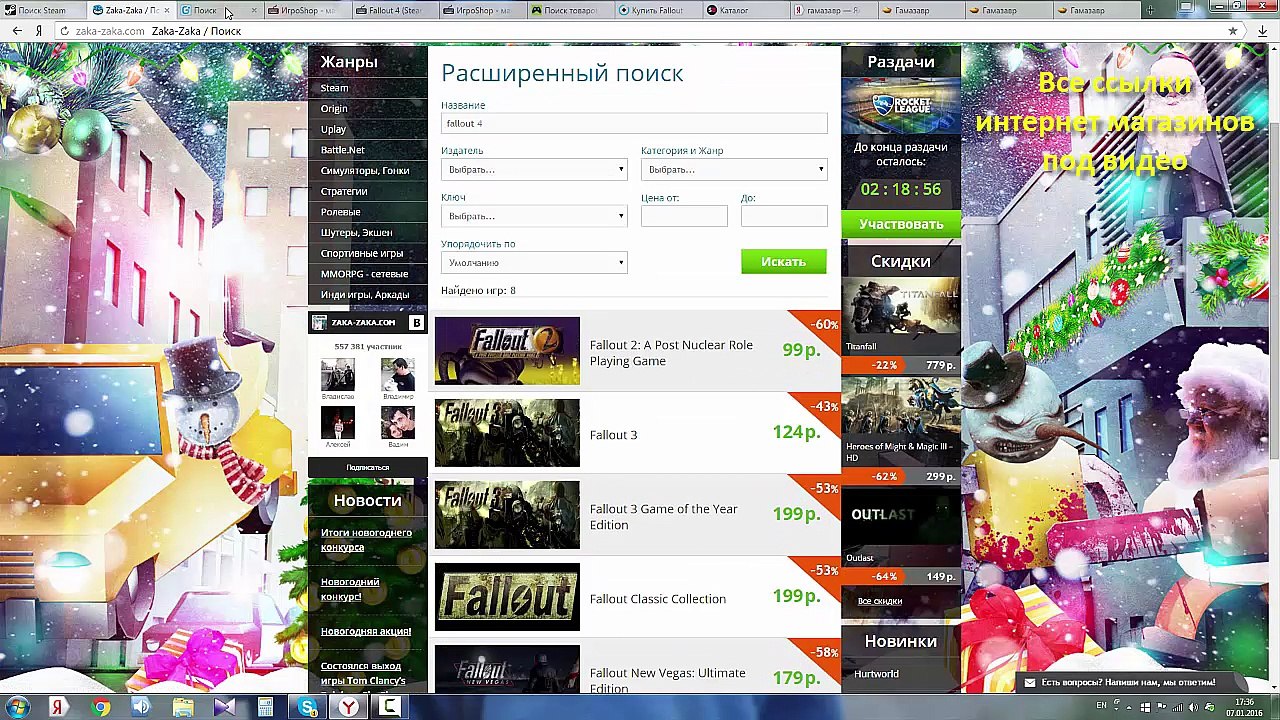Click the Название search input
This screenshot has height=720, width=1280.
(634, 123)
